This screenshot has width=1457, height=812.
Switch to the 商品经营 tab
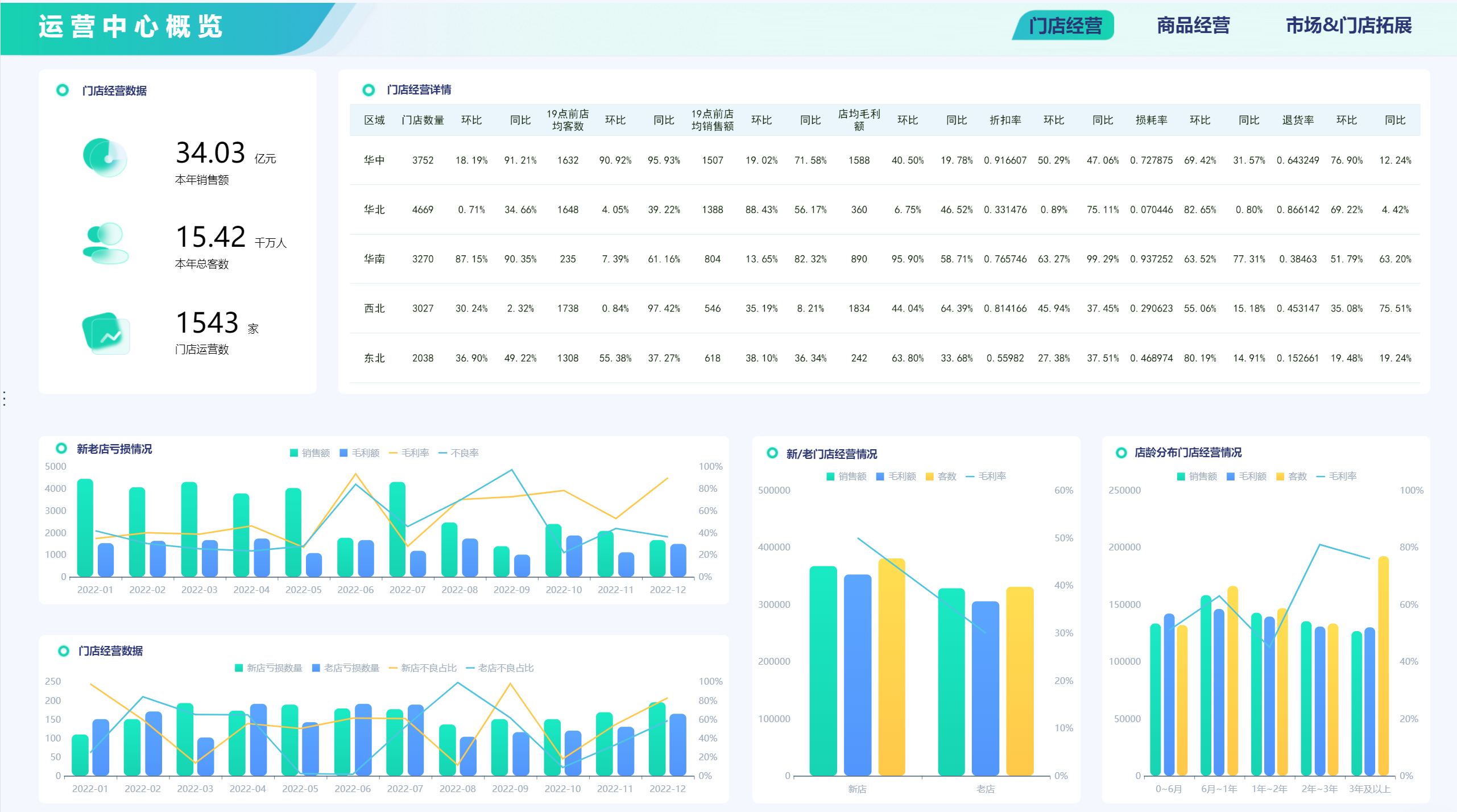click(1193, 26)
